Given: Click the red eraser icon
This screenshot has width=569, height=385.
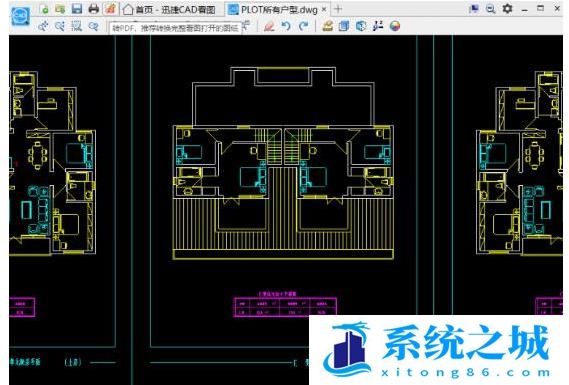Looking at the screenshot, I should 269,26.
